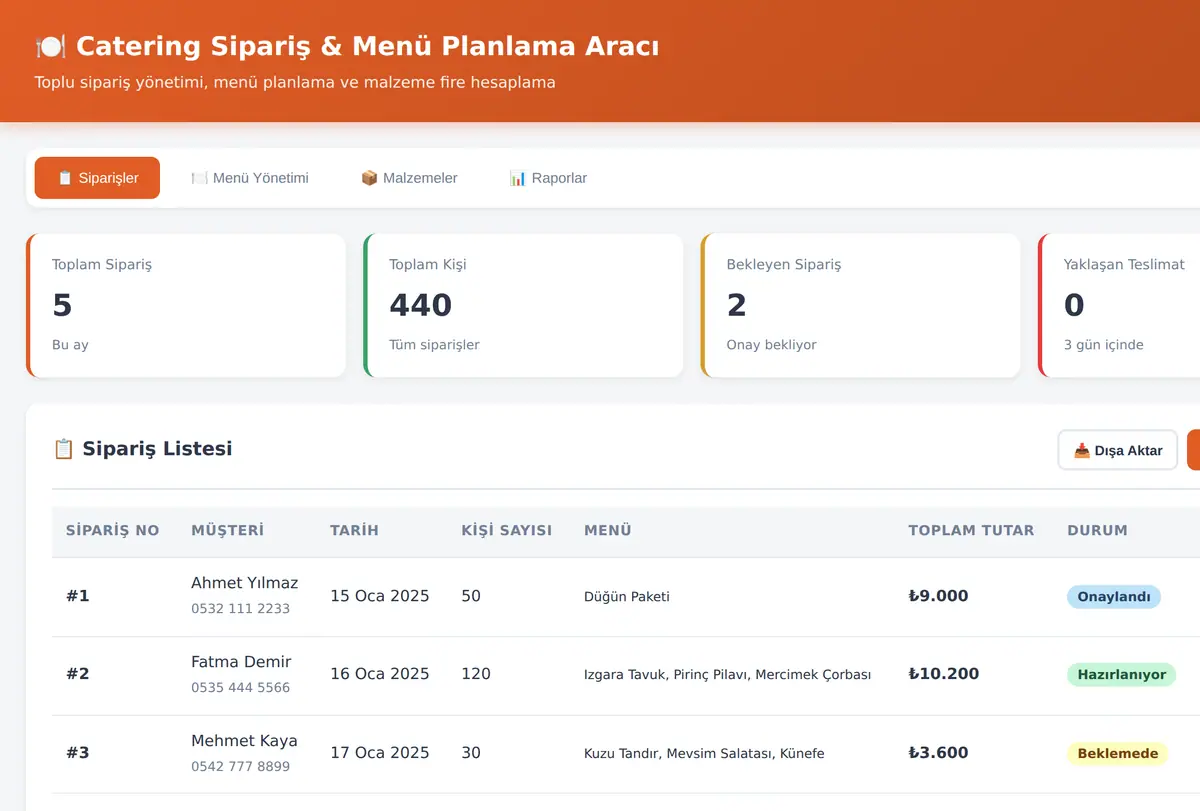This screenshot has width=1200, height=811.
Task: Go to the Malzemeler tab
Action: coord(409,178)
